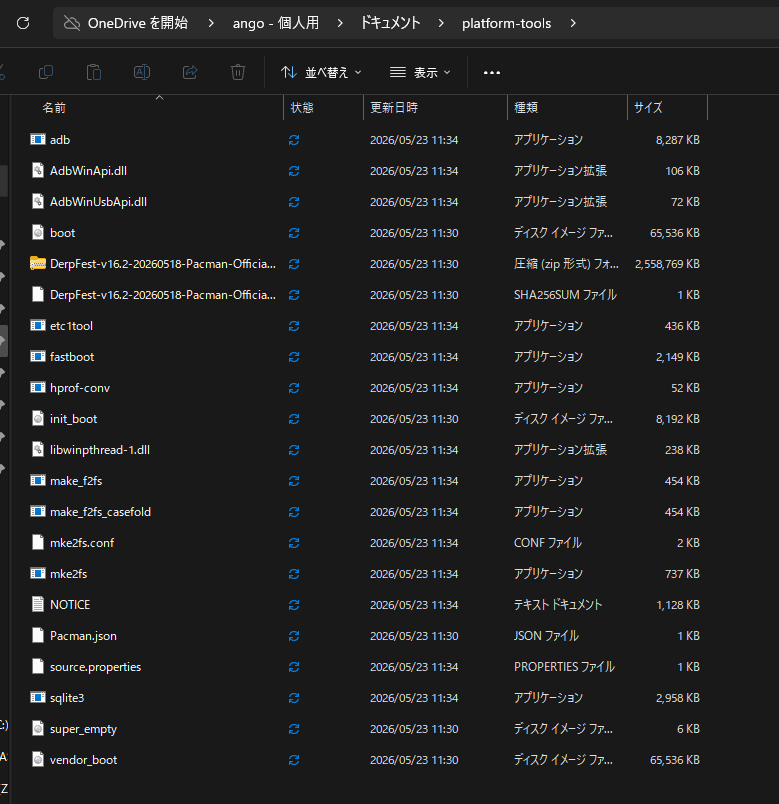Select the sqlite3 application icon
Screen dimensions: 779x804
[38, 697]
